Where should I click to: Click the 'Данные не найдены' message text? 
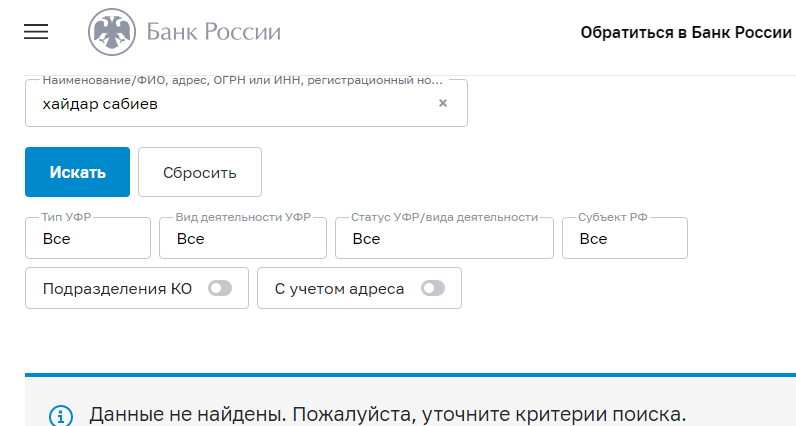[x=388, y=414]
